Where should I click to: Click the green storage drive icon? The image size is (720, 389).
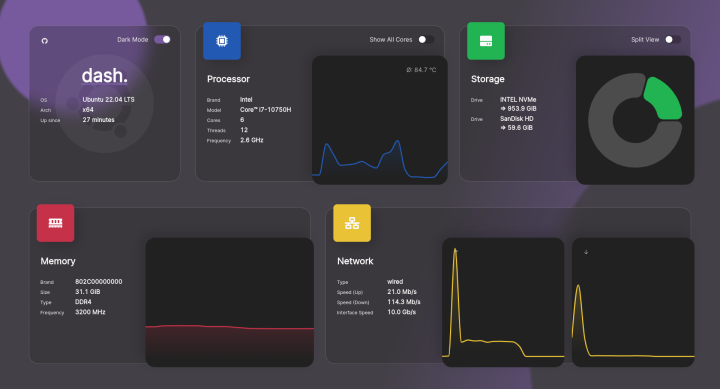click(x=486, y=41)
